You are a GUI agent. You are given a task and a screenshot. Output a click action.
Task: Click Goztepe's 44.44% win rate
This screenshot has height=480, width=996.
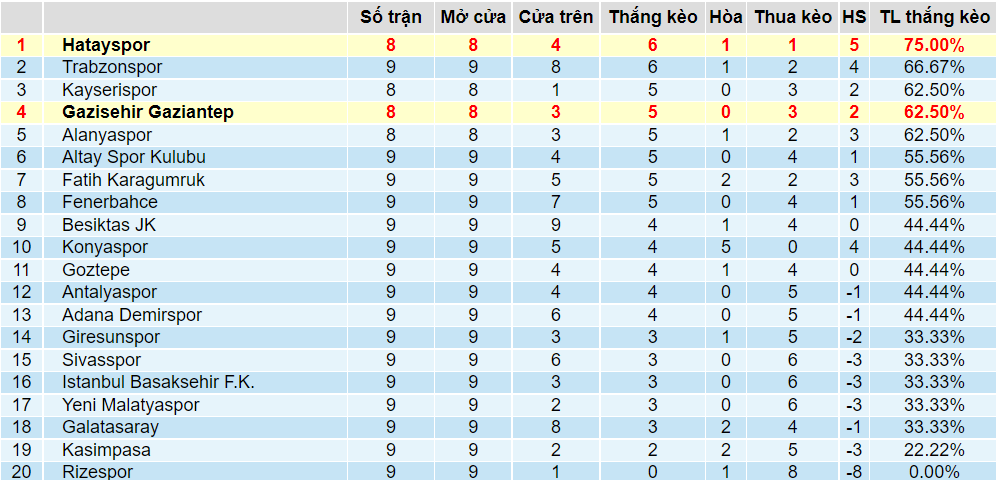[x=934, y=270]
